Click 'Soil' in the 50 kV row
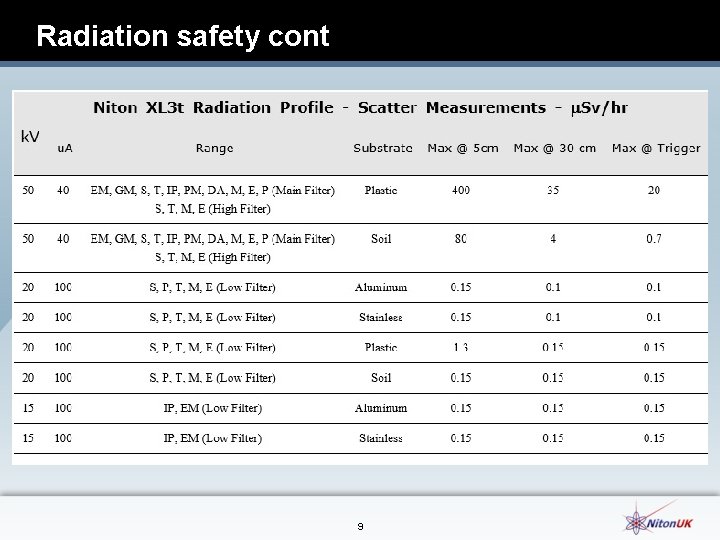 pyautogui.click(x=381, y=239)
